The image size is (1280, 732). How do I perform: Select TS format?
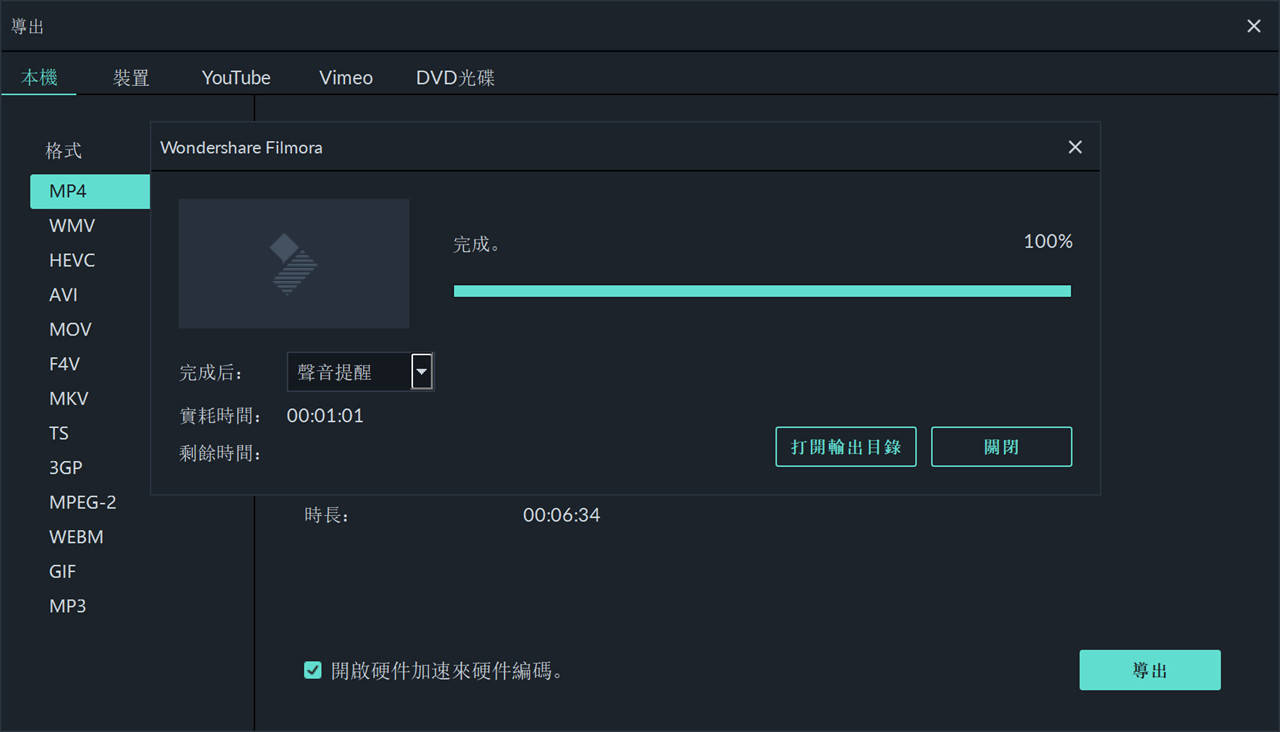tap(59, 433)
